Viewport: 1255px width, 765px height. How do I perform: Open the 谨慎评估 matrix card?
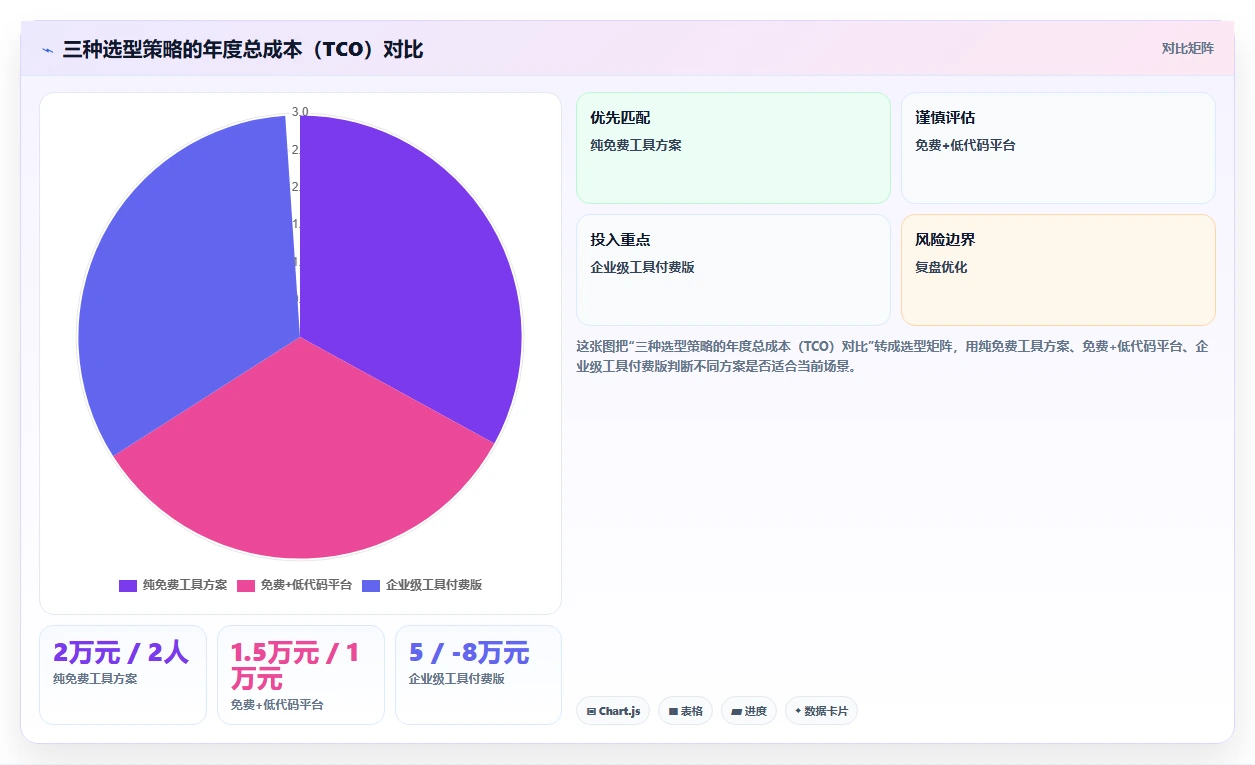tap(1058, 148)
